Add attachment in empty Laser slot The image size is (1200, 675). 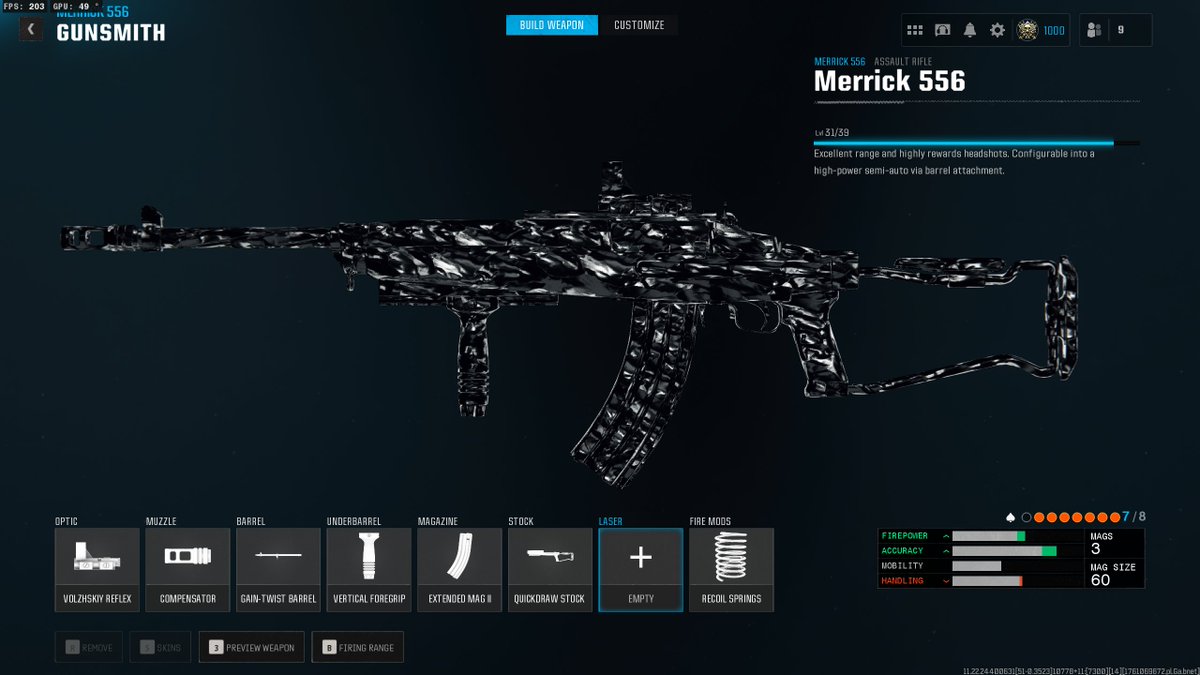pyautogui.click(x=641, y=569)
